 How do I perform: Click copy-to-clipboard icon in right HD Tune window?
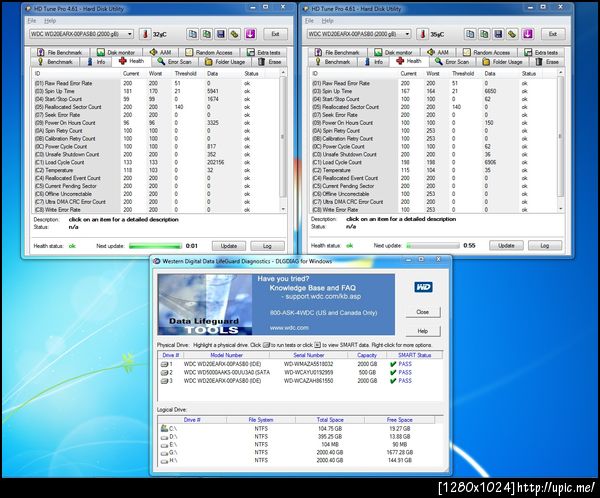[x=470, y=34]
